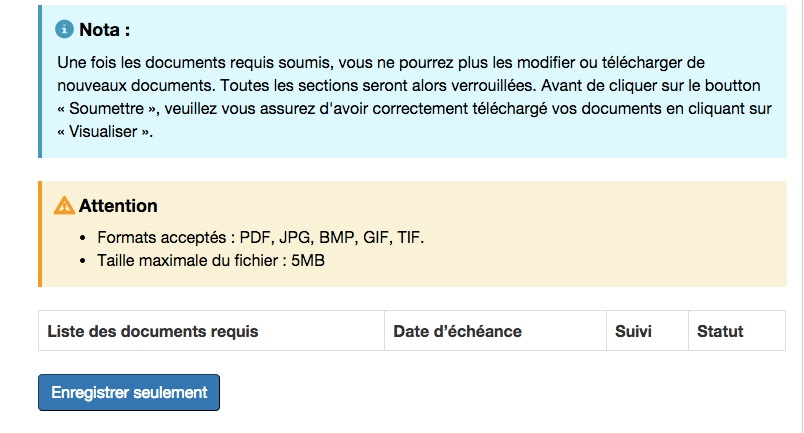Click the Suivi column header
The image size is (804, 433).
pyautogui.click(x=633, y=331)
